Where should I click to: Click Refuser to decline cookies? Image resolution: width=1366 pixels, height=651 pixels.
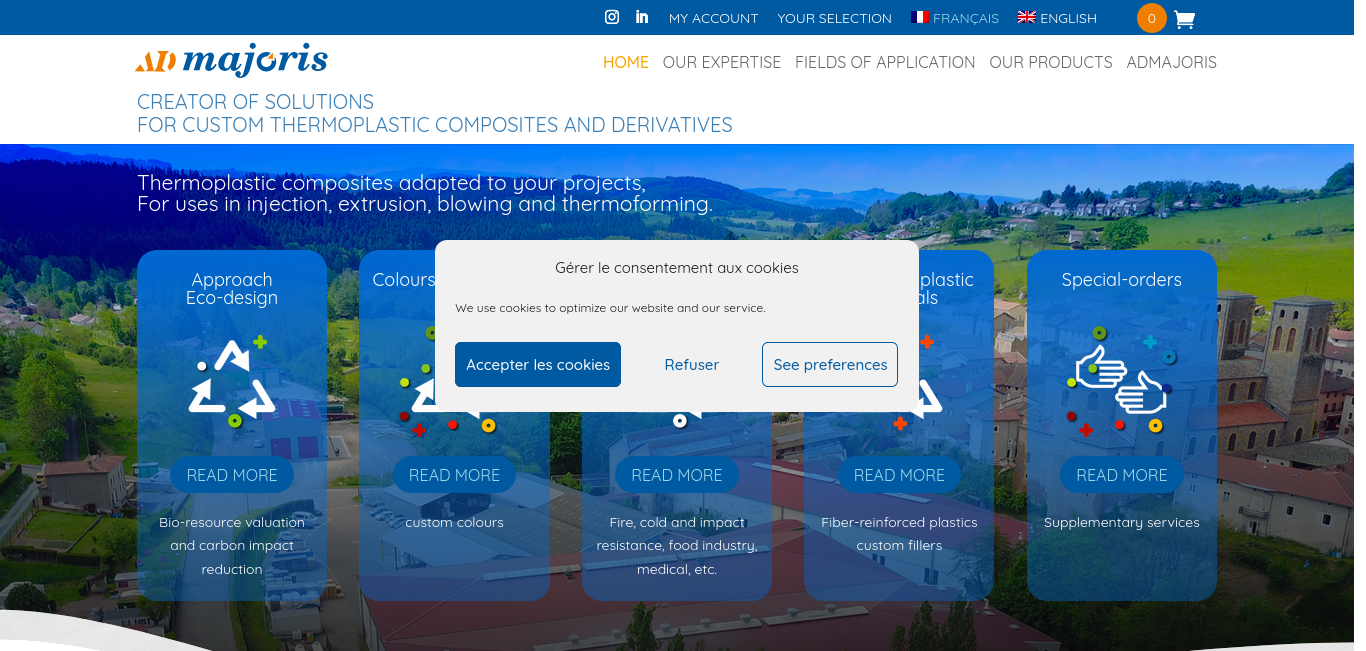click(x=691, y=365)
